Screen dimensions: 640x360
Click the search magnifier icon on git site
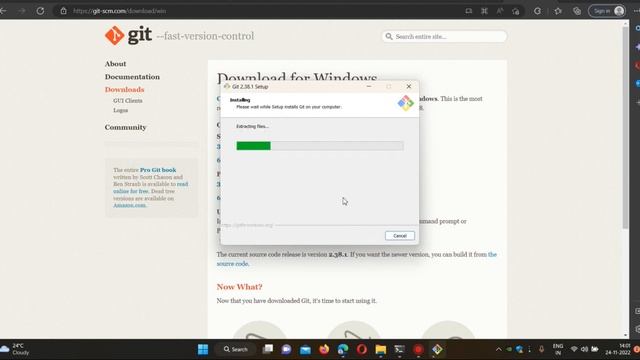click(x=389, y=37)
